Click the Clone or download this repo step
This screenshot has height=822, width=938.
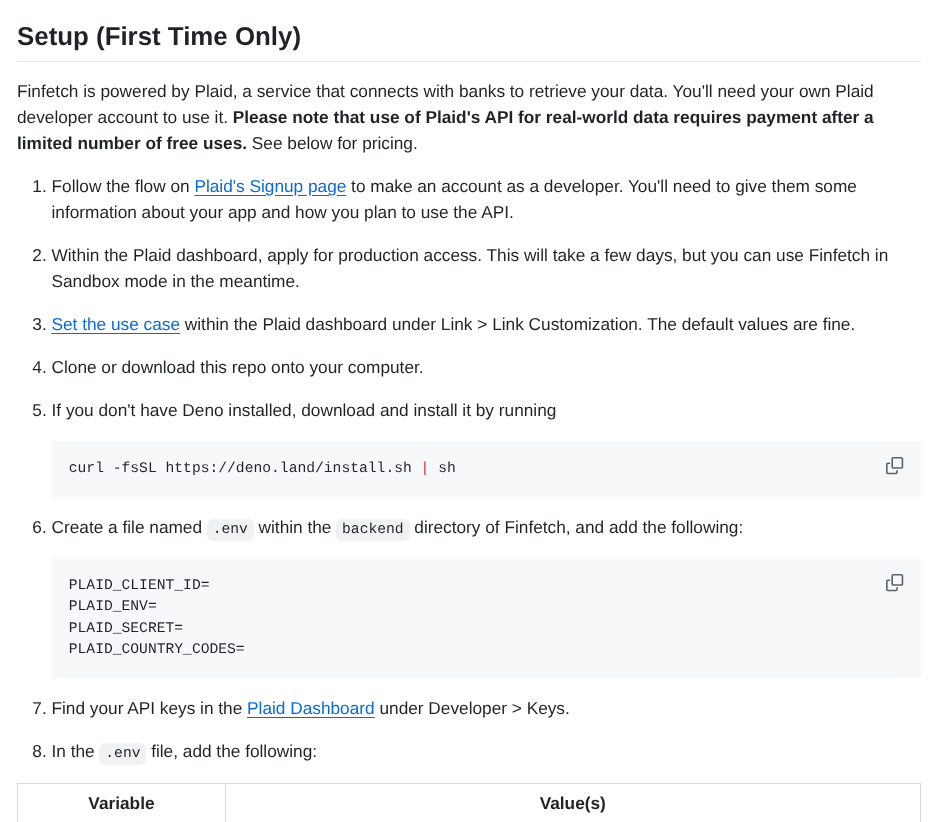pyautogui.click(x=237, y=367)
